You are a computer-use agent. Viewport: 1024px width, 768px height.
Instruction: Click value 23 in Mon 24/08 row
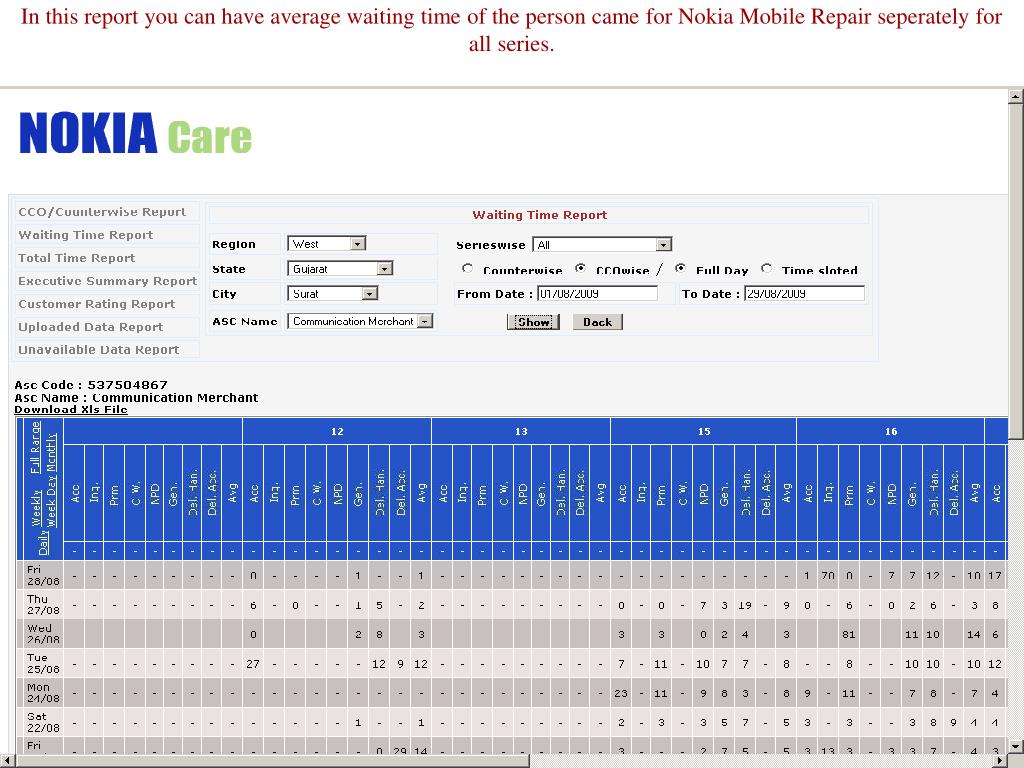tap(620, 693)
